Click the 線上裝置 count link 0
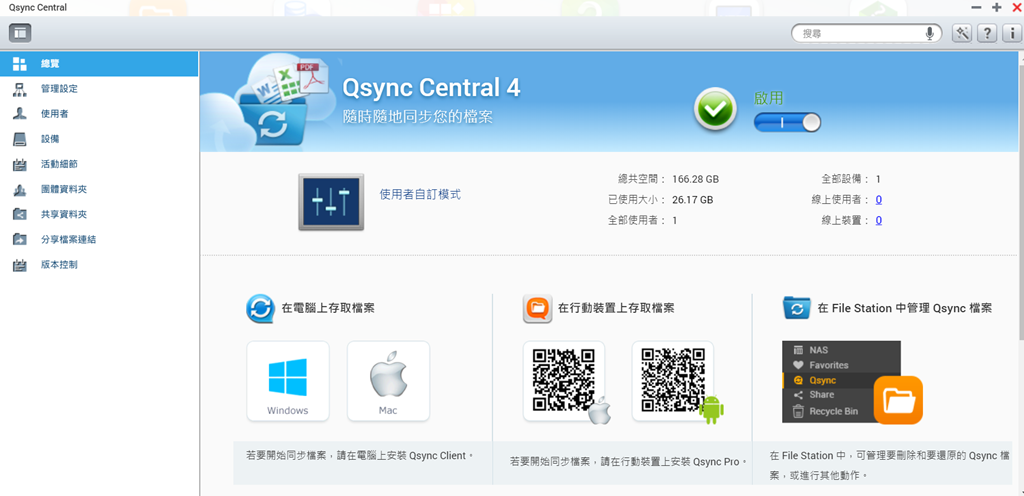This screenshot has width=1024, height=496. (x=879, y=221)
